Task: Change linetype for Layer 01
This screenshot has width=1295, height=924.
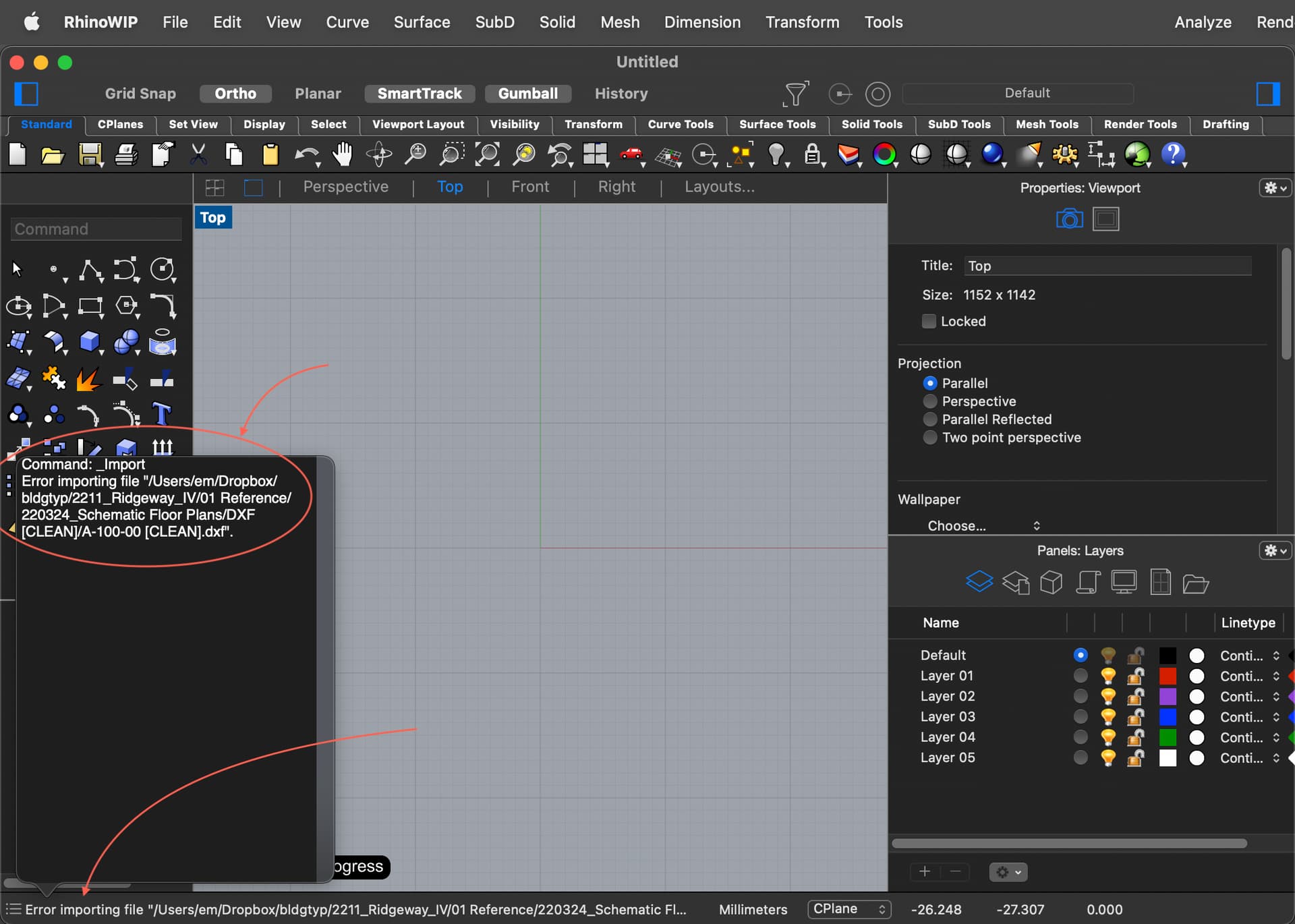Action: (x=1250, y=676)
